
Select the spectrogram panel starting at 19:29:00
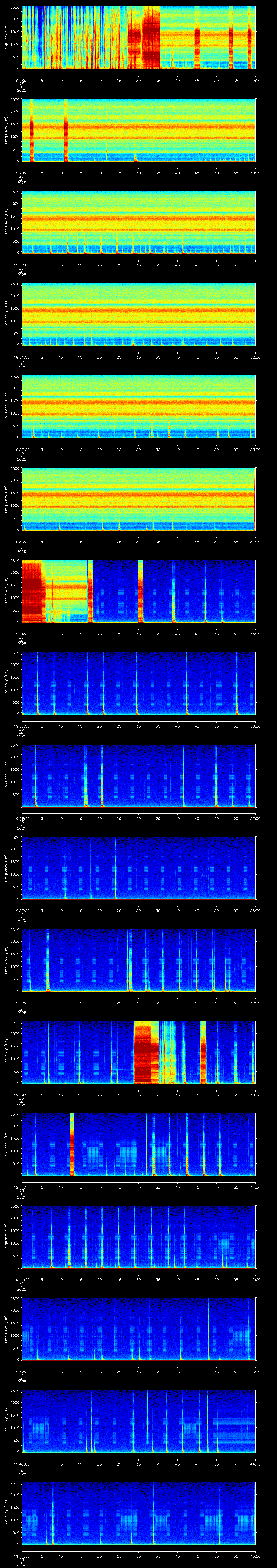pyautogui.click(x=138, y=130)
